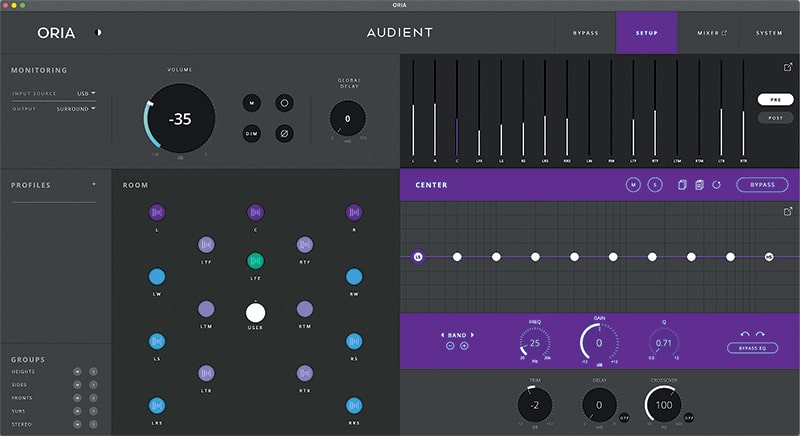This screenshot has height=436, width=800.
Task: Reset the Center channel settings
Action: point(716,185)
